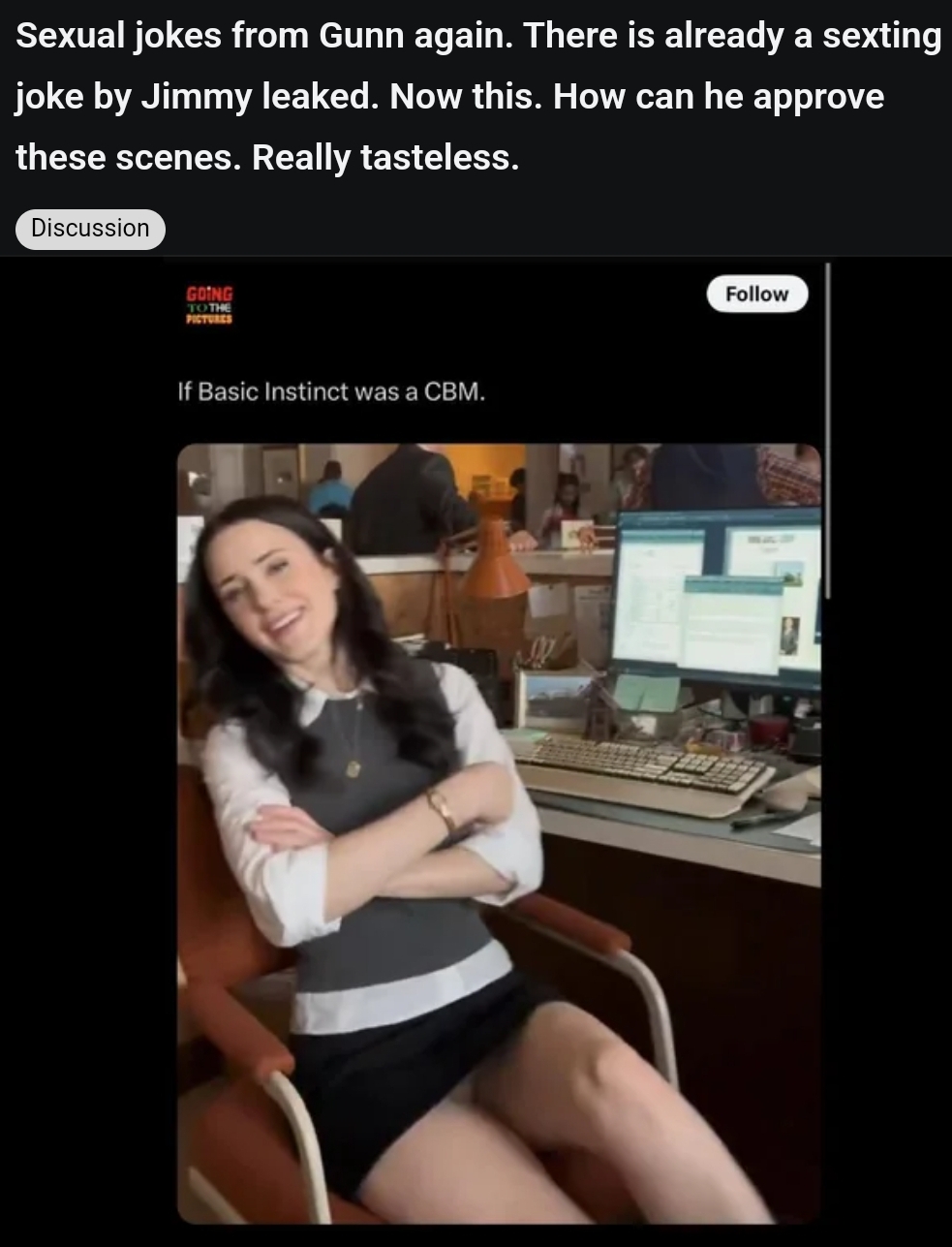Open the Going To The Pictures logo
952x1247 pixels.
coord(209,304)
